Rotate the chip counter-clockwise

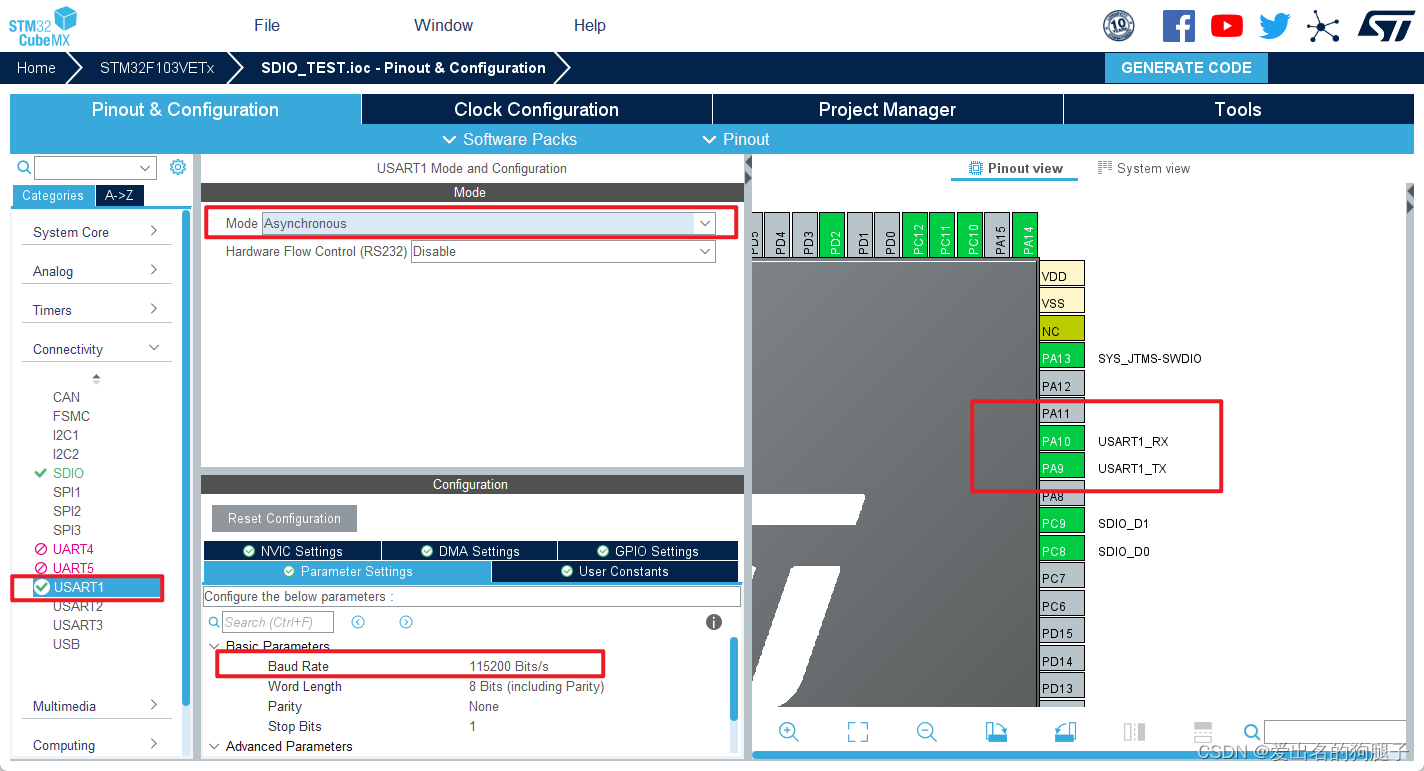point(1065,732)
